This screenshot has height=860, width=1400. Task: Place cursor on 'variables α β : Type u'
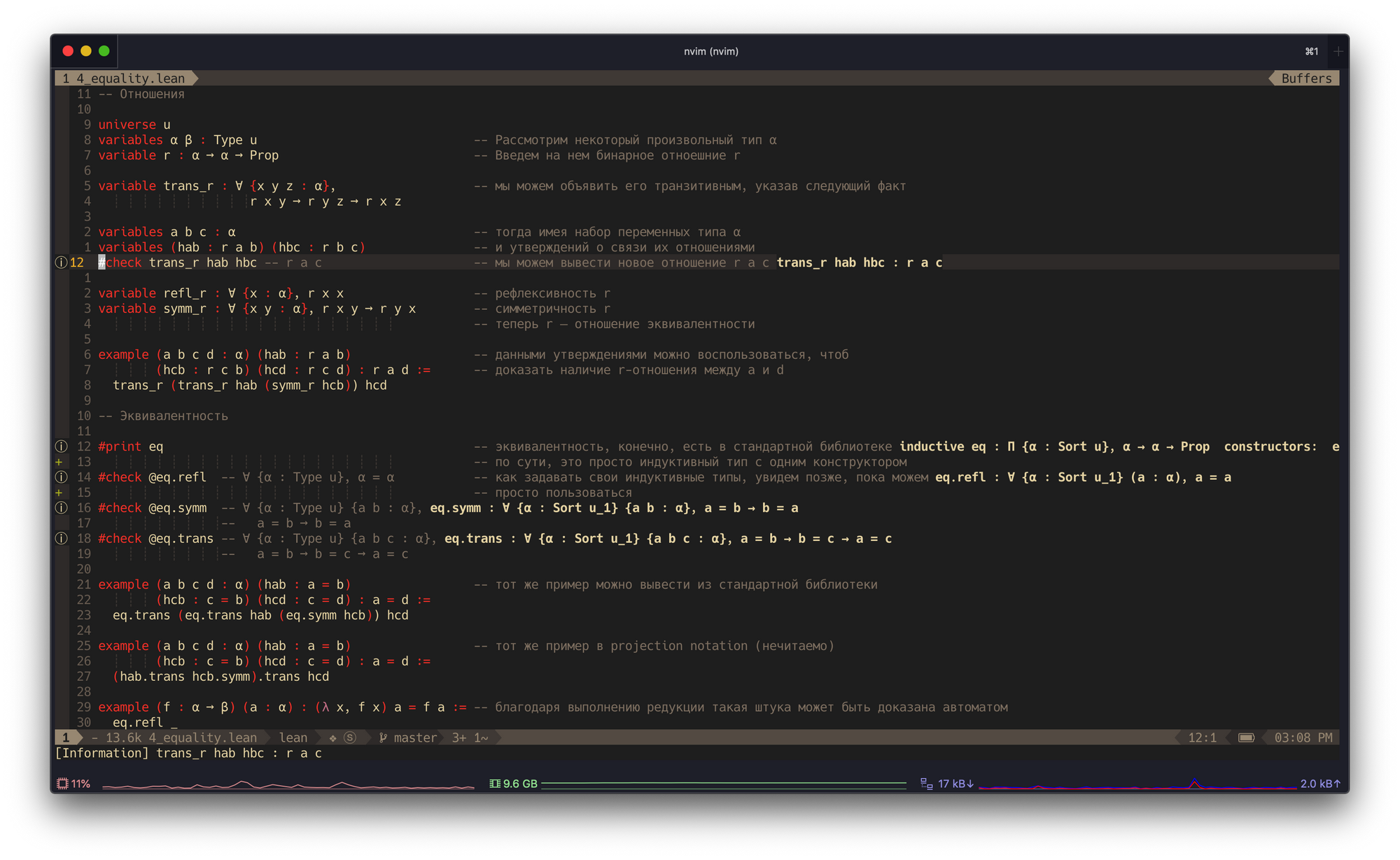(x=177, y=141)
